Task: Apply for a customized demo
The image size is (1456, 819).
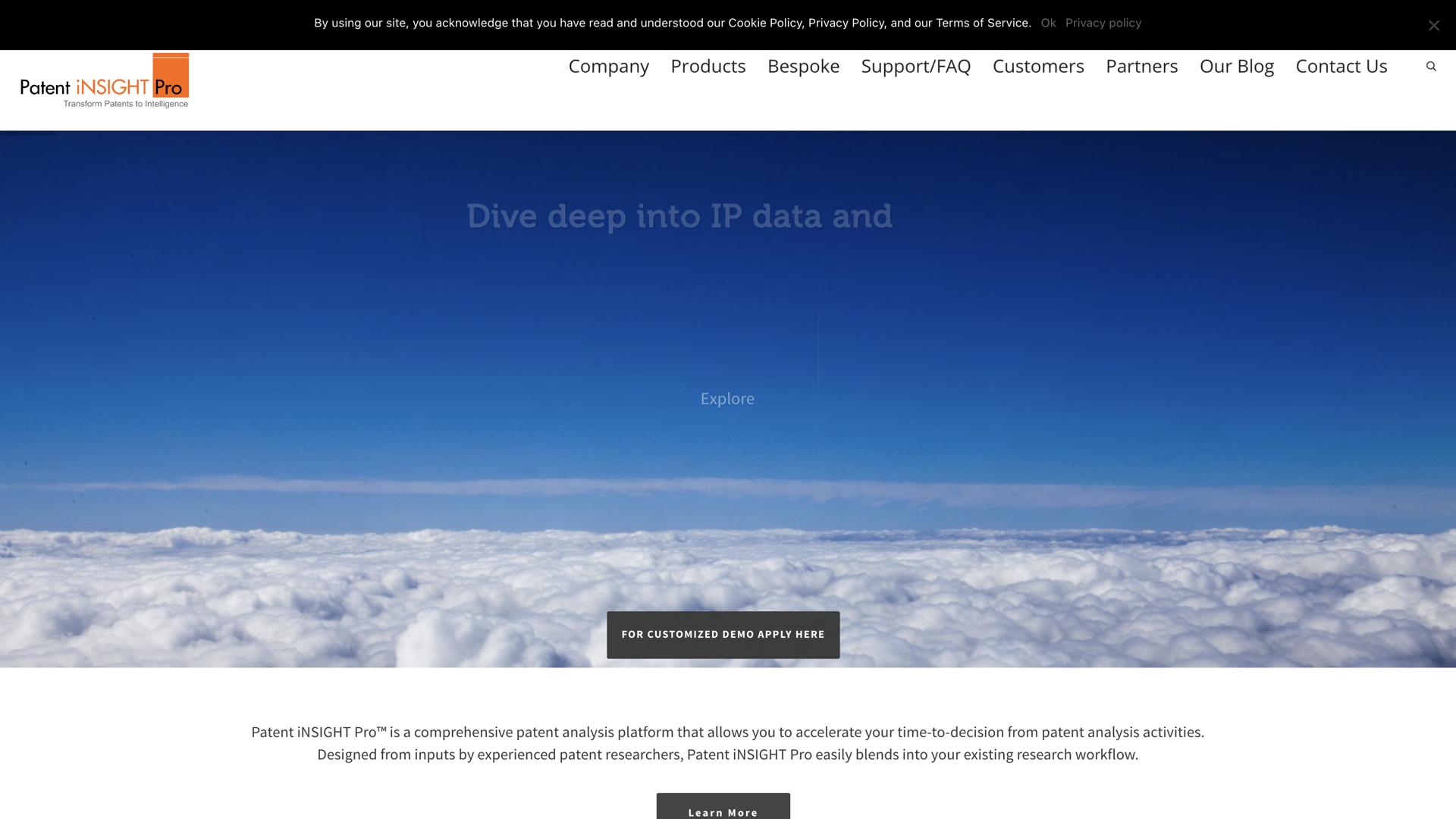Action: tap(722, 634)
